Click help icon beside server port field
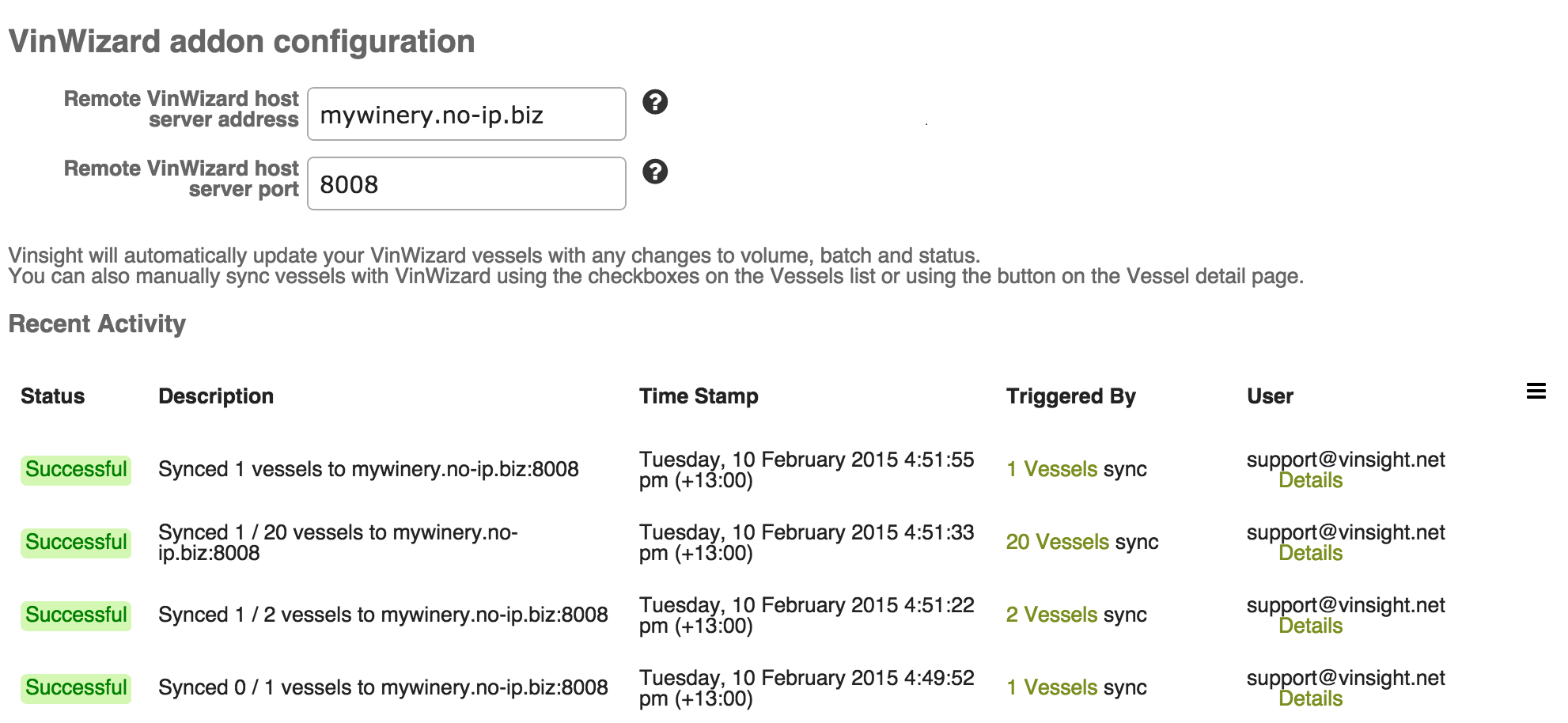1568x723 pixels. click(x=655, y=172)
